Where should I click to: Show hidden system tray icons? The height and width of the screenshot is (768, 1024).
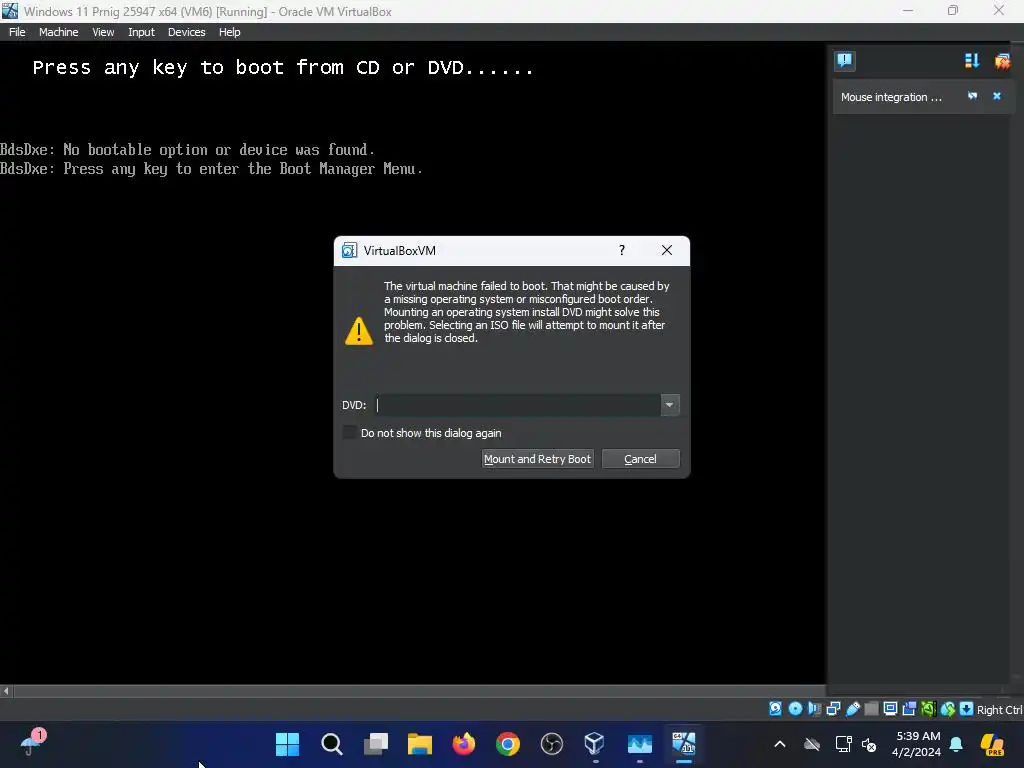pyautogui.click(x=780, y=744)
